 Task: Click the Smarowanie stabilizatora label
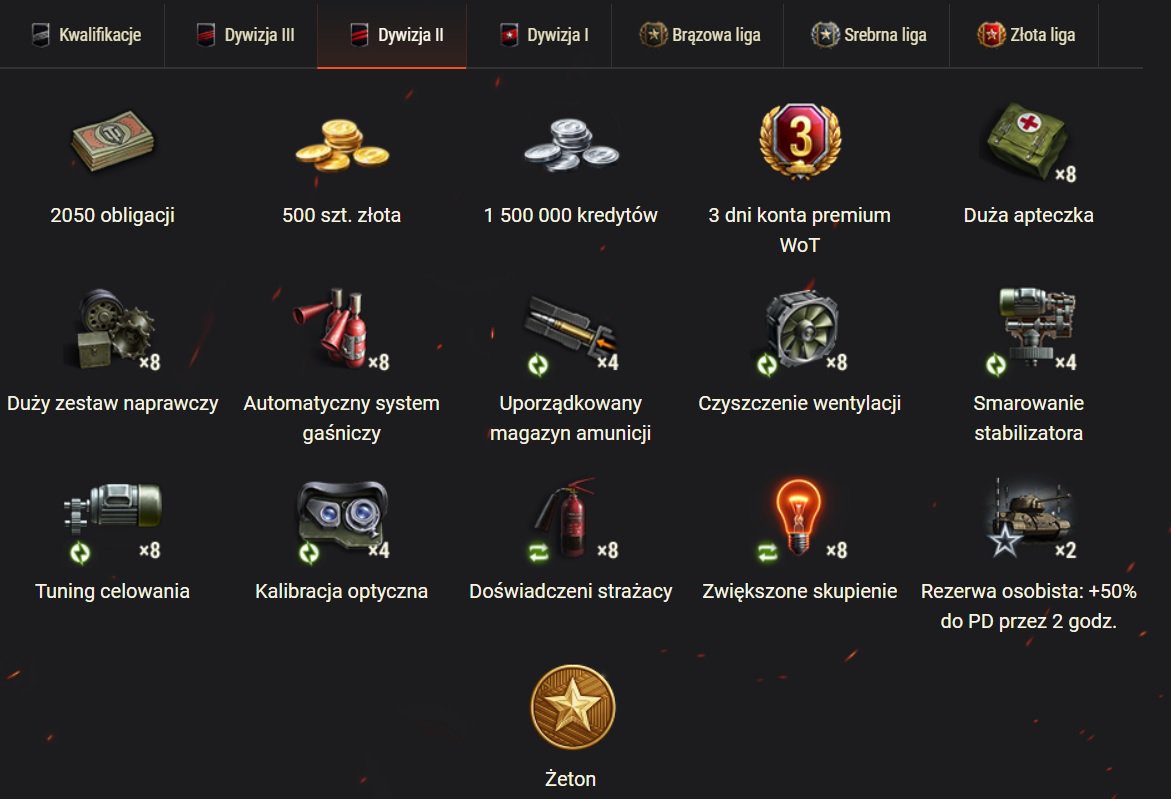point(1028,418)
